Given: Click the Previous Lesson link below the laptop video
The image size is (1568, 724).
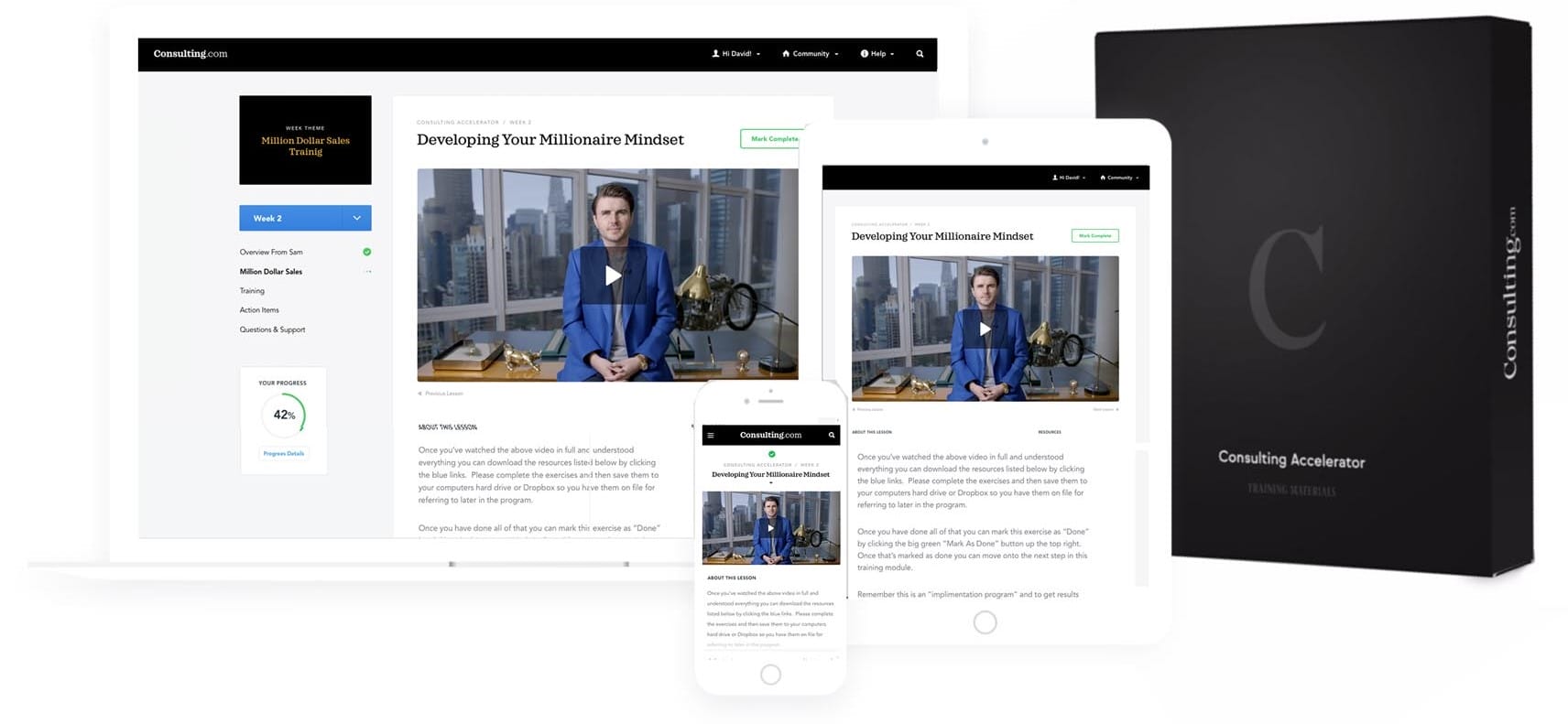Looking at the screenshot, I should pyautogui.click(x=441, y=394).
